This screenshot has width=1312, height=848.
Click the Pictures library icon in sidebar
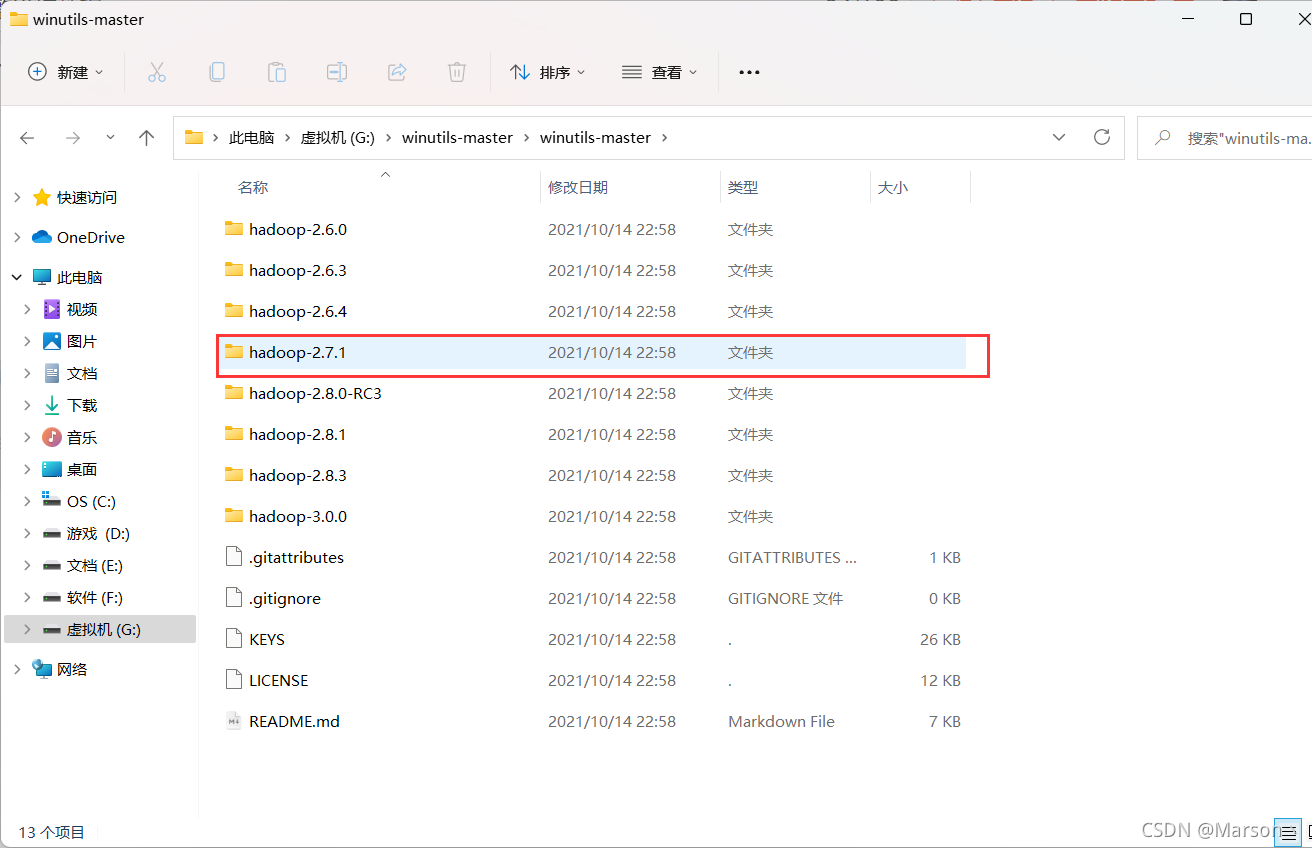[x=52, y=341]
